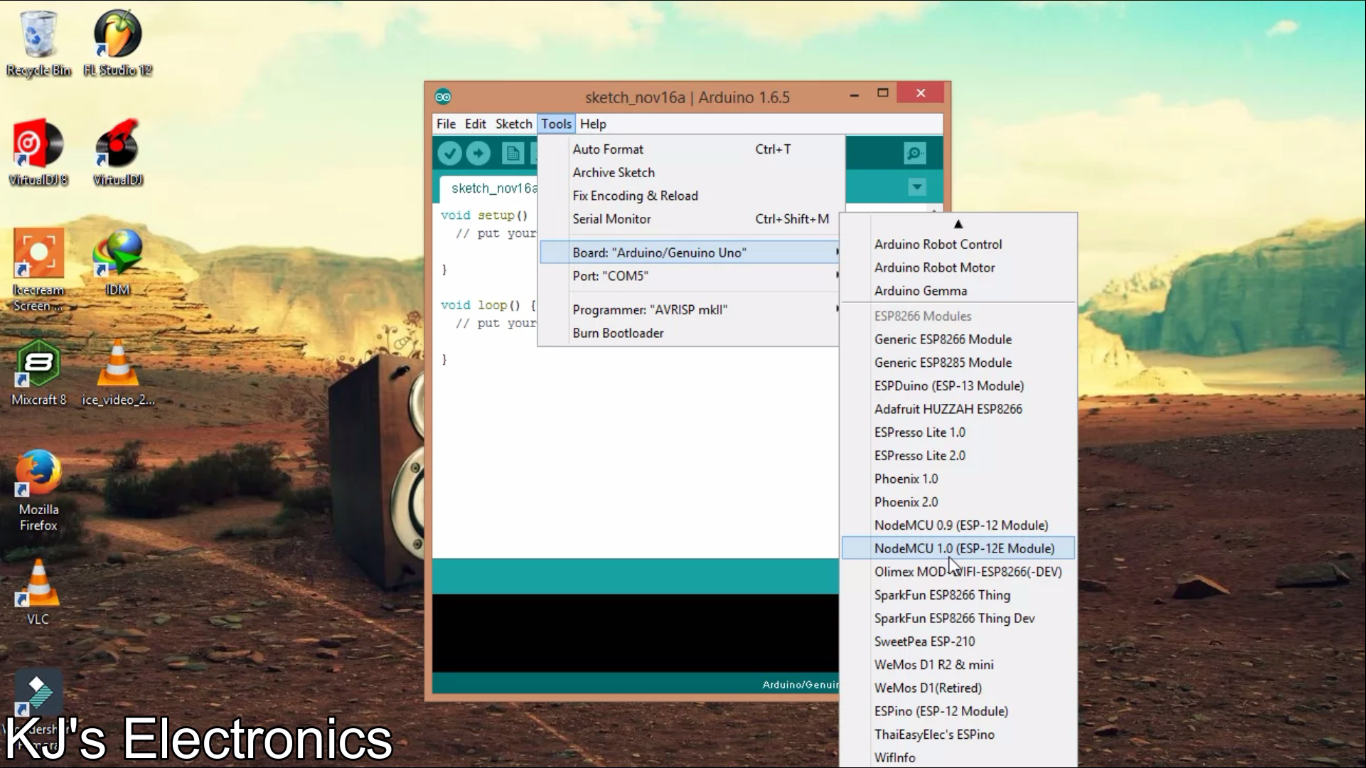Open Ice-cream Screen recorder shortcut
1366x768 pixels.
pyautogui.click(x=38, y=270)
